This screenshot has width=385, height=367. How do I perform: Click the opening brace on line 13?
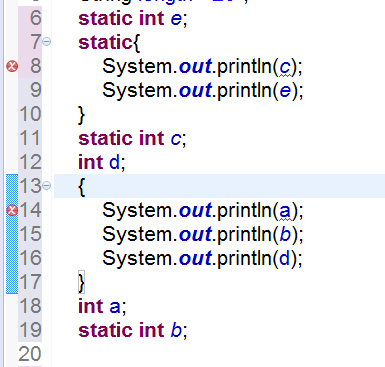81,187
